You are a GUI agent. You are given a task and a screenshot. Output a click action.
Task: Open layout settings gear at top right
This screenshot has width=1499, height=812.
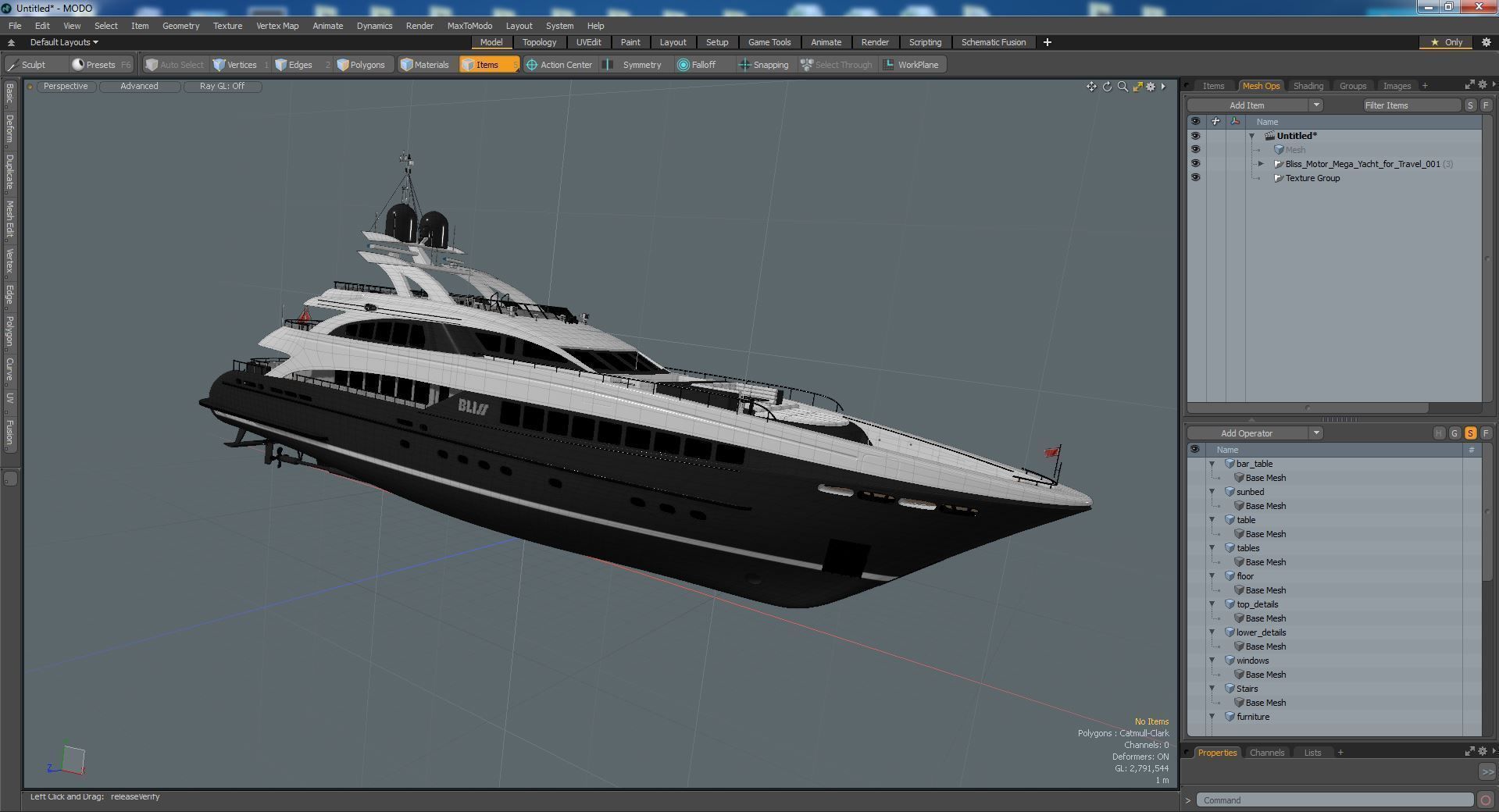pos(1486,42)
